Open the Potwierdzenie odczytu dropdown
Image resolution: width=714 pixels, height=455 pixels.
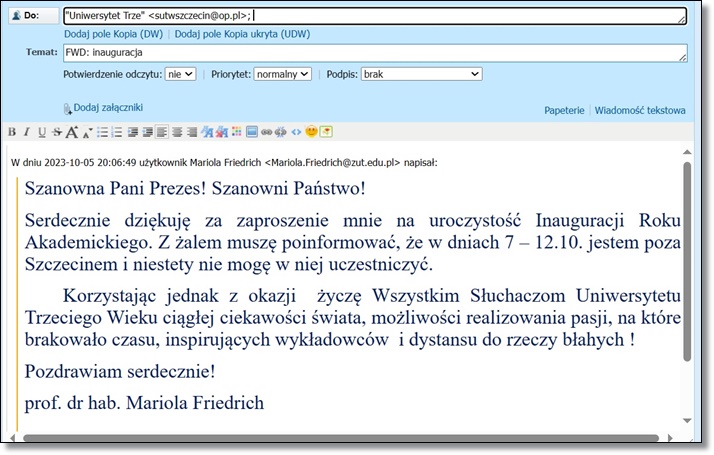pos(180,74)
